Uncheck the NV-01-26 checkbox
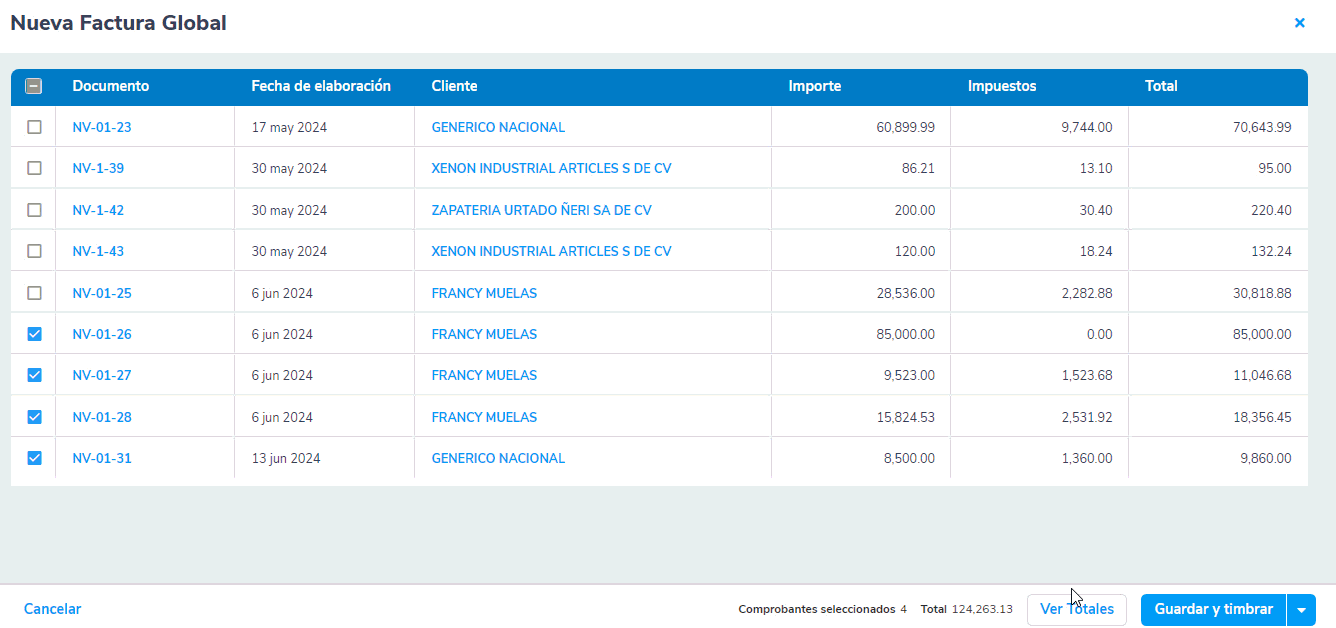Screen dimensions: 1336x628 click(34, 334)
